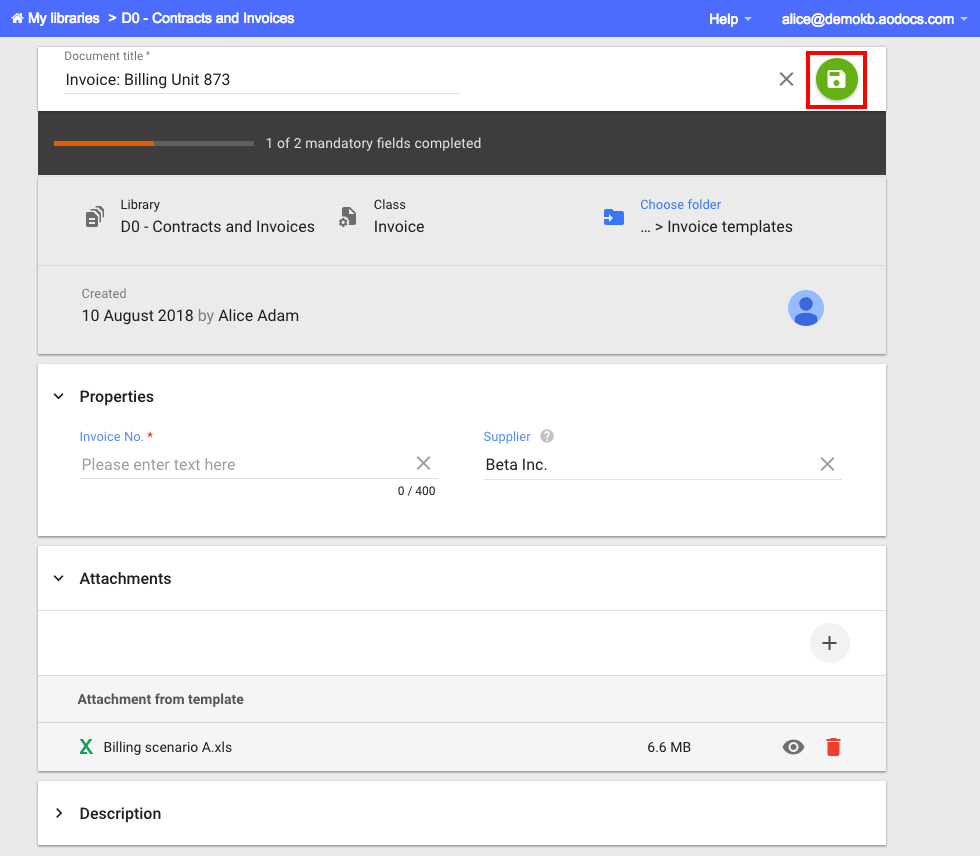Image resolution: width=980 pixels, height=856 pixels.
Task: Click the Class document-gear icon
Action: tap(348, 217)
